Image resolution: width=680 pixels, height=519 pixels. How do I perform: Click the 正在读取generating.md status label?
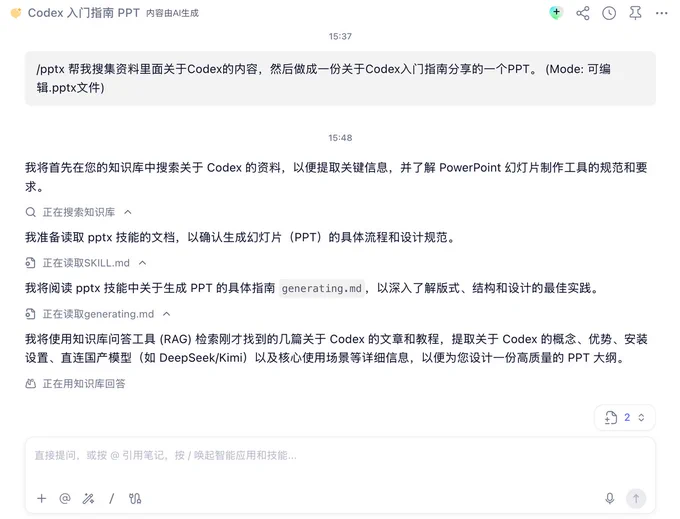(x=98, y=314)
